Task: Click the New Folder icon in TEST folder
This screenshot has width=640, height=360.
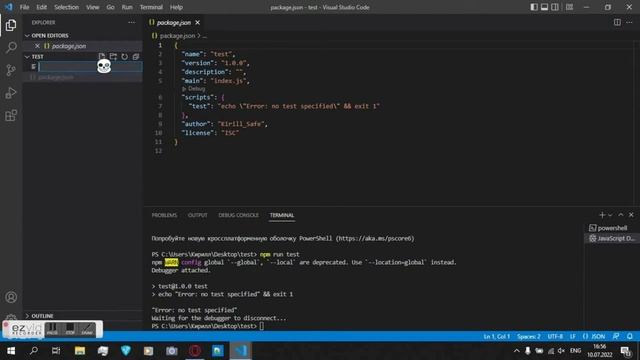Action: (x=113, y=57)
